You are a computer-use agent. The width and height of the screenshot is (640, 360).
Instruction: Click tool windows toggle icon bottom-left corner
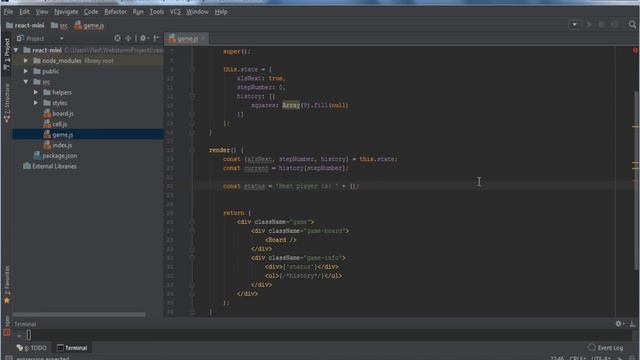[8, 358]
